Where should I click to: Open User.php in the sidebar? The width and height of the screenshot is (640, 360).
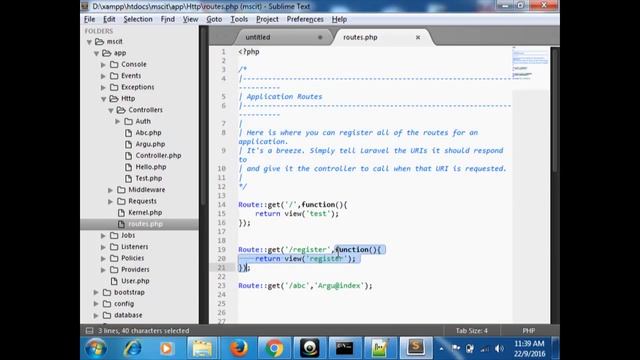[x=135, y=281]
